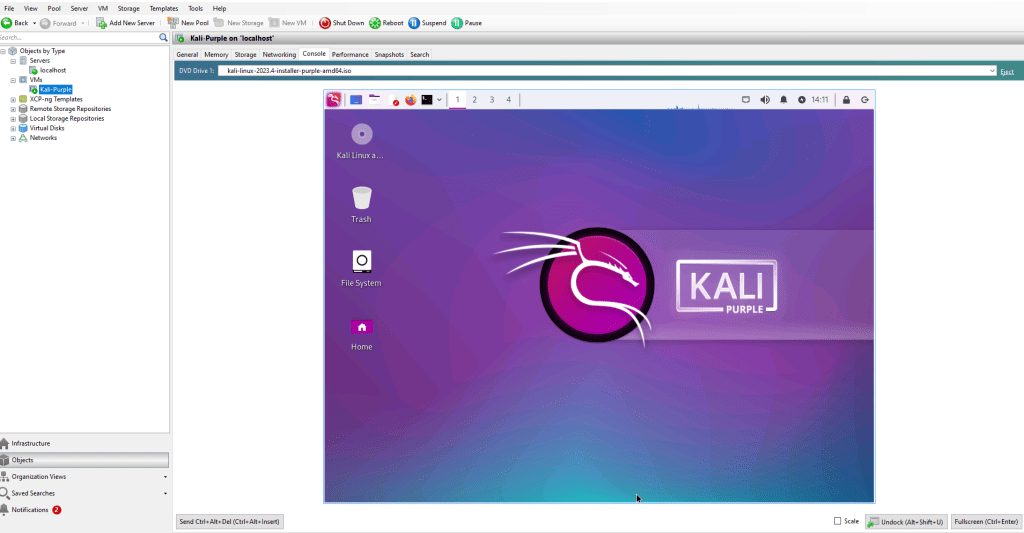Screen dimensions: 1024x533
Task: Click the Eject link
Action: pos(1006,72)
